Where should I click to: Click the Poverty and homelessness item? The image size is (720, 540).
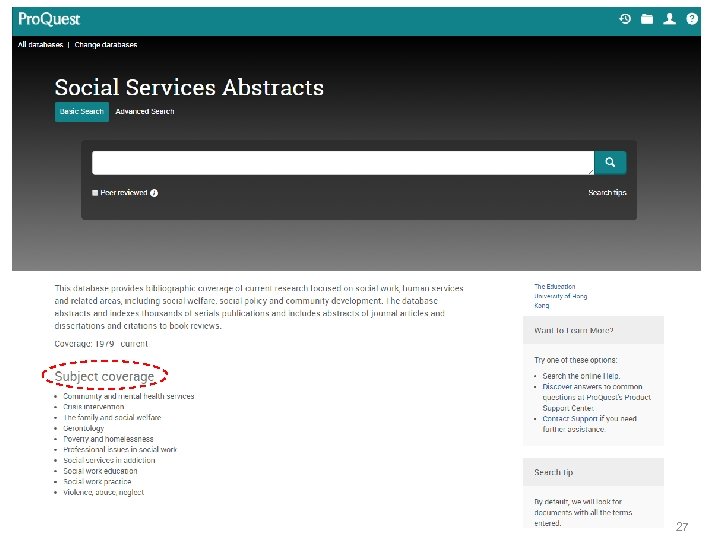point(108,439)
